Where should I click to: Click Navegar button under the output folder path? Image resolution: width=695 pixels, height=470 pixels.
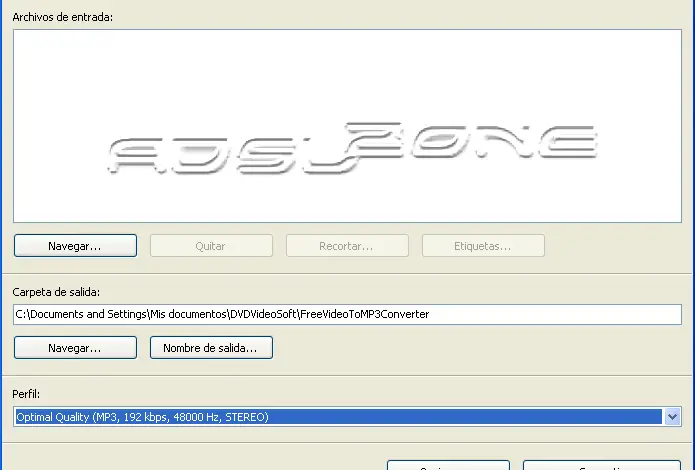(x=75, y=348)
